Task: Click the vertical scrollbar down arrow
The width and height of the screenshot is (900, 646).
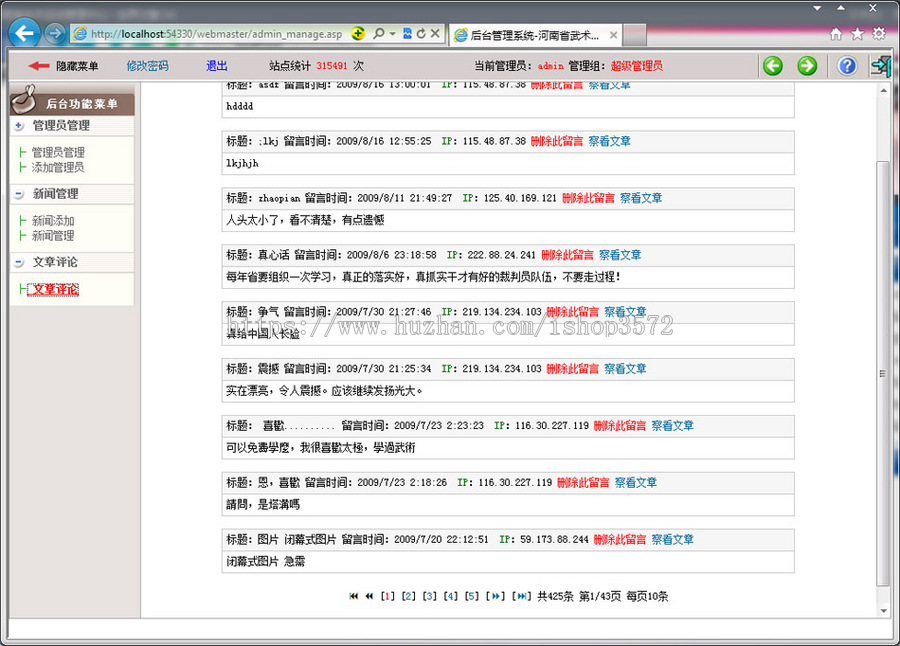Action: point(883,610)
